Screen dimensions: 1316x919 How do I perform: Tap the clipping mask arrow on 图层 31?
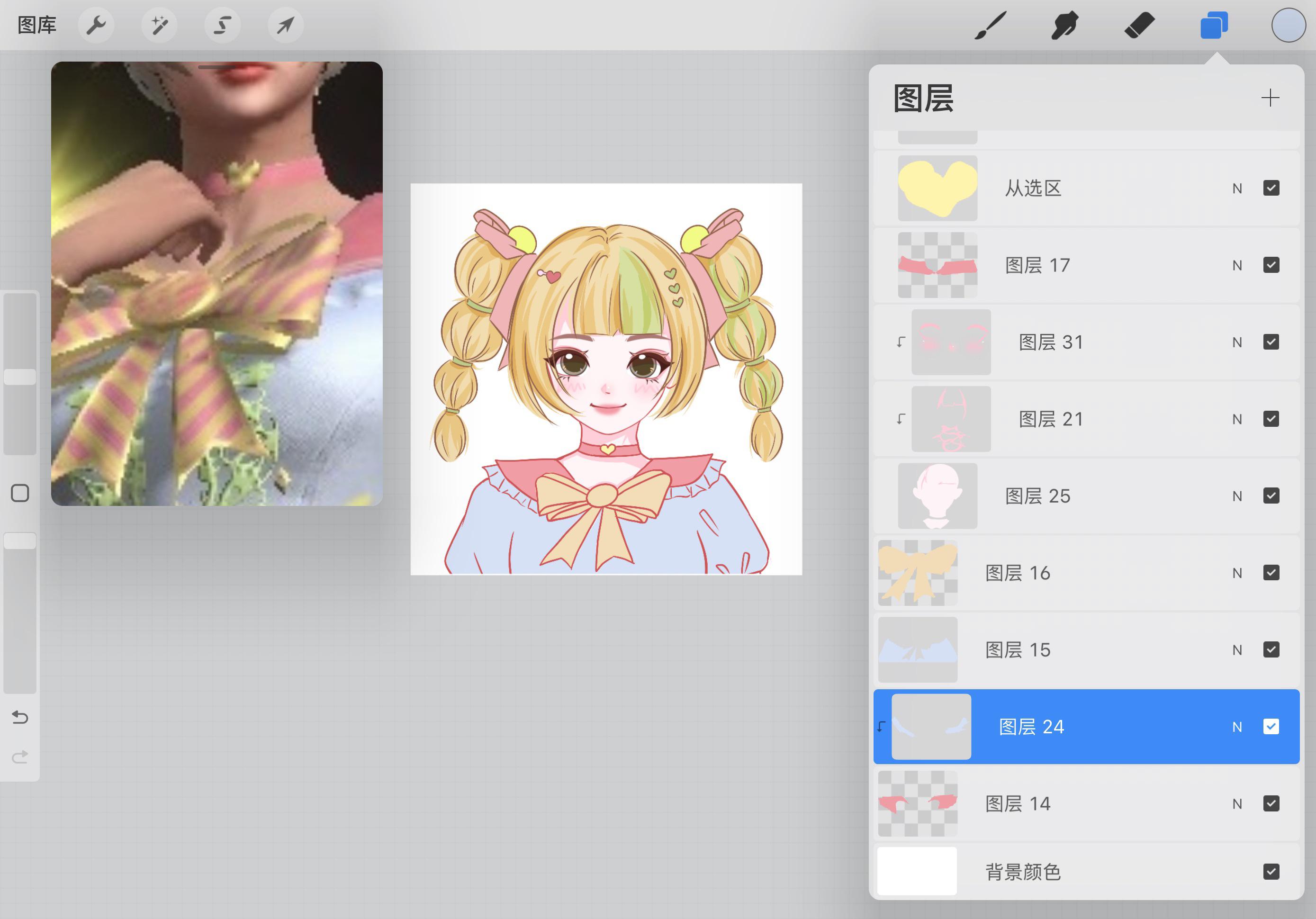[x=901, y=342]
